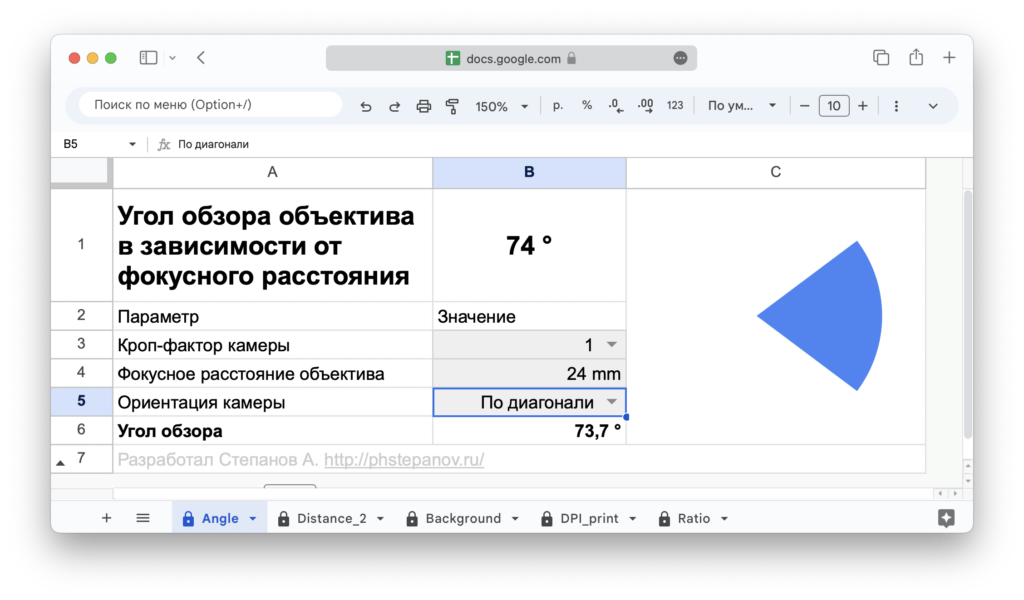The height and width of the screenshot is (600, 1024).
Task: Collapse the toolbar with chevron
Action: [933, 106]
